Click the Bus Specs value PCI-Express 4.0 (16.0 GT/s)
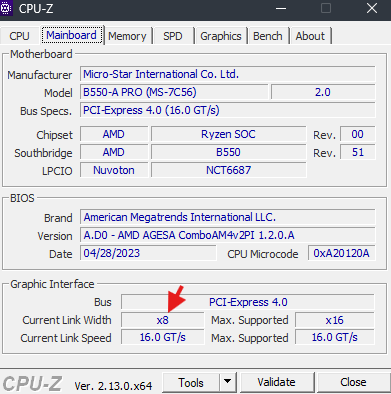 click(228, 110)
